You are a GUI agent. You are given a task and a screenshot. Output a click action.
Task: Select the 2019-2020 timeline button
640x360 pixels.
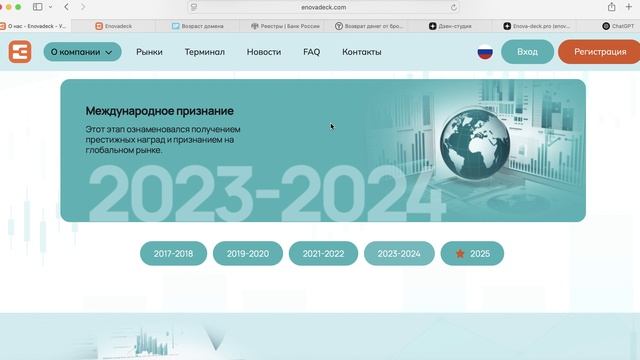248,253
